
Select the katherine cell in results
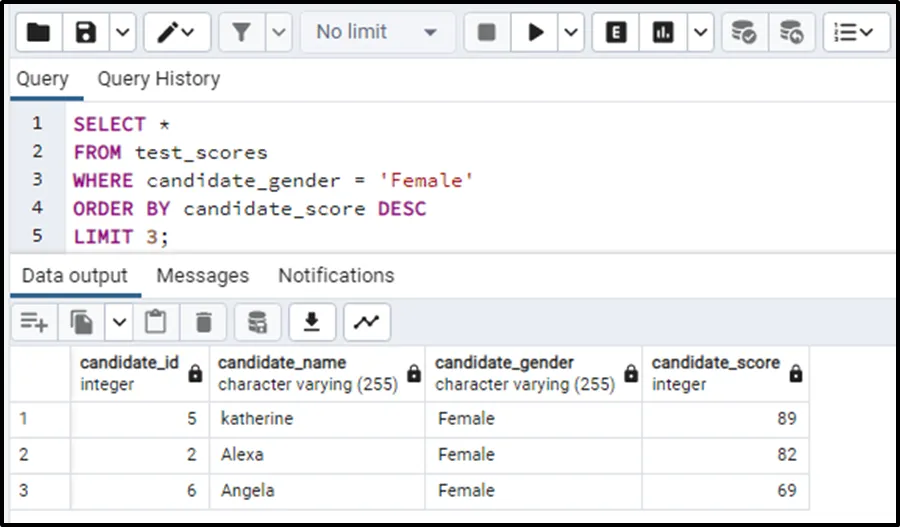click(x=257, y=418)
